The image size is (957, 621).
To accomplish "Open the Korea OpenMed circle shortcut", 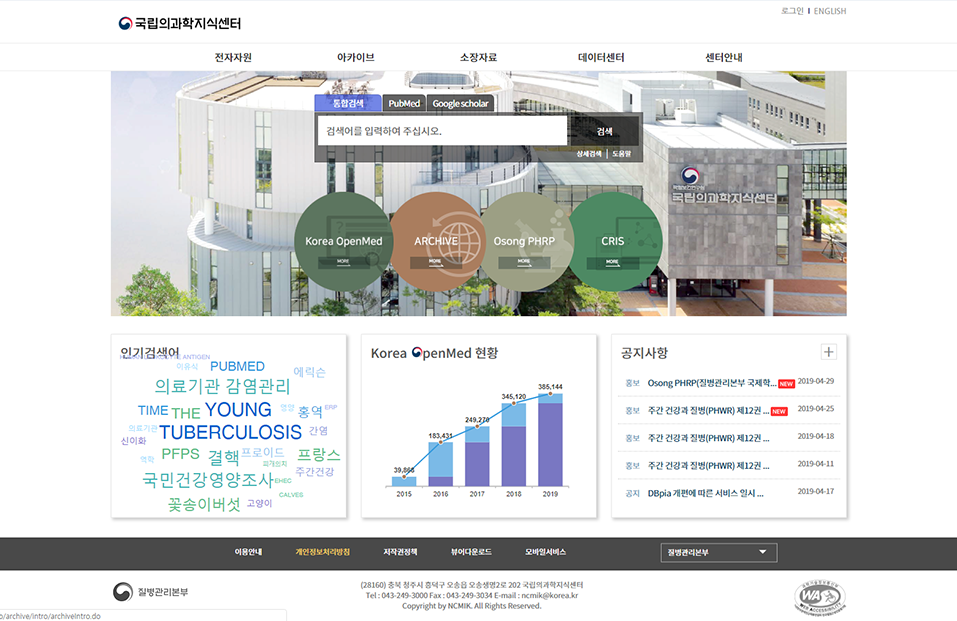I will 344,242.
